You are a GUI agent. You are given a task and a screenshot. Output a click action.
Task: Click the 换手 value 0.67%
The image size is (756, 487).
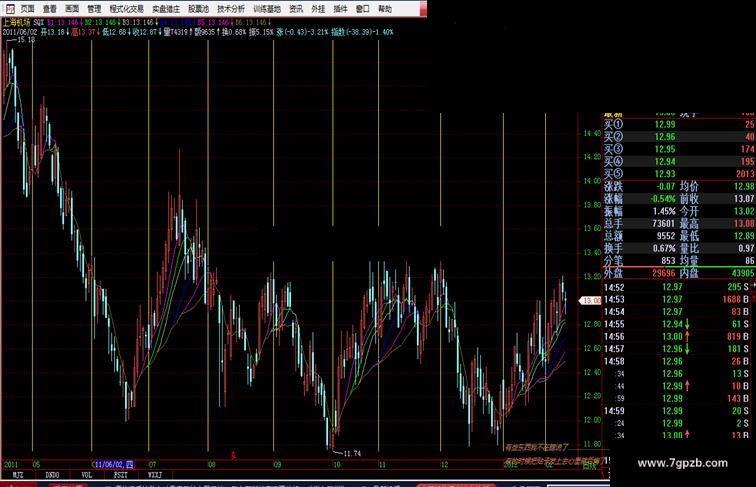(x=664, y=248)
